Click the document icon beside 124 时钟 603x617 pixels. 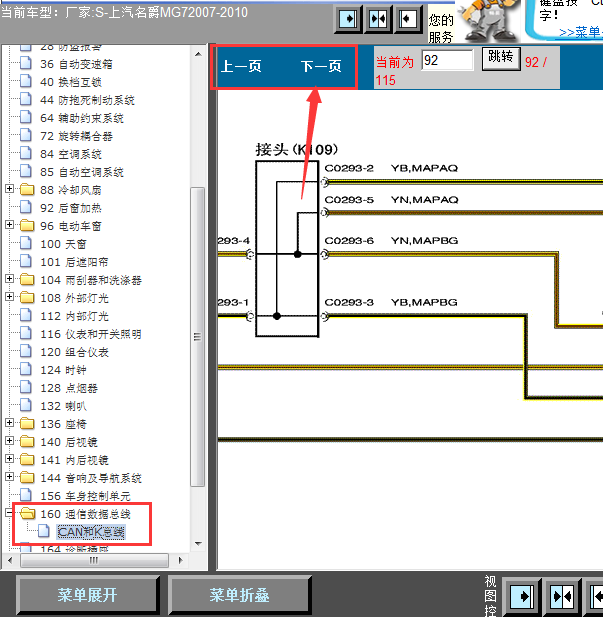[x=26, y=369]
